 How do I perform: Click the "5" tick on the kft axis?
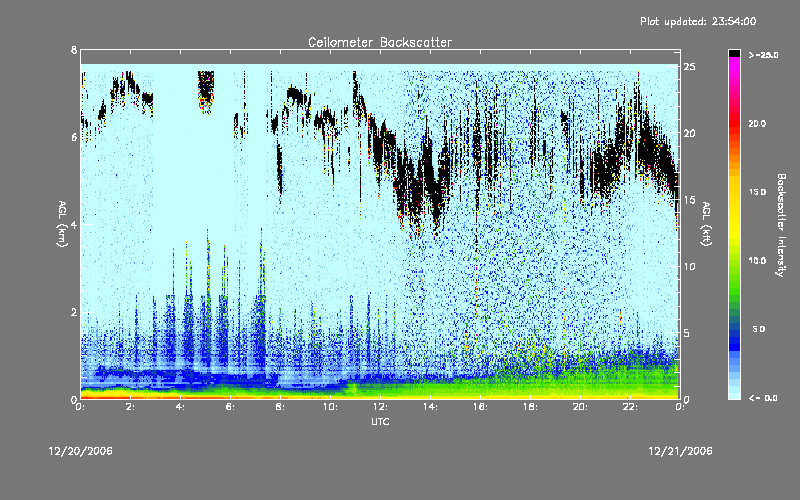[x=687, y=333]
